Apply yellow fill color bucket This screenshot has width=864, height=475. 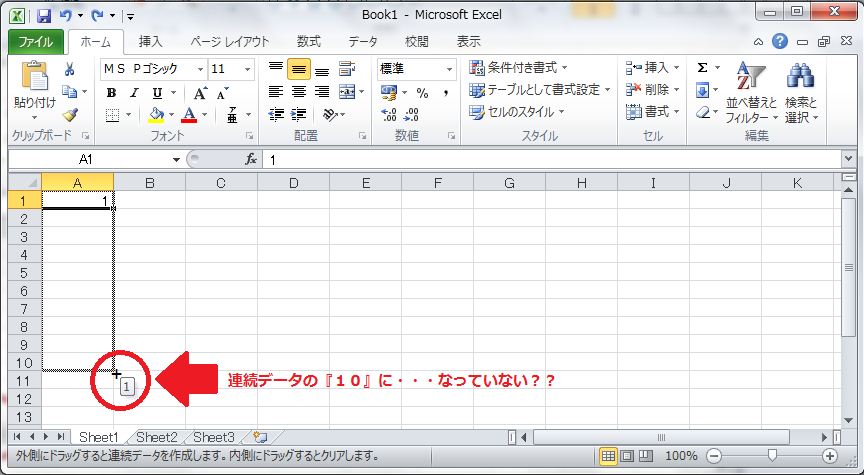(x=156, y=115)
